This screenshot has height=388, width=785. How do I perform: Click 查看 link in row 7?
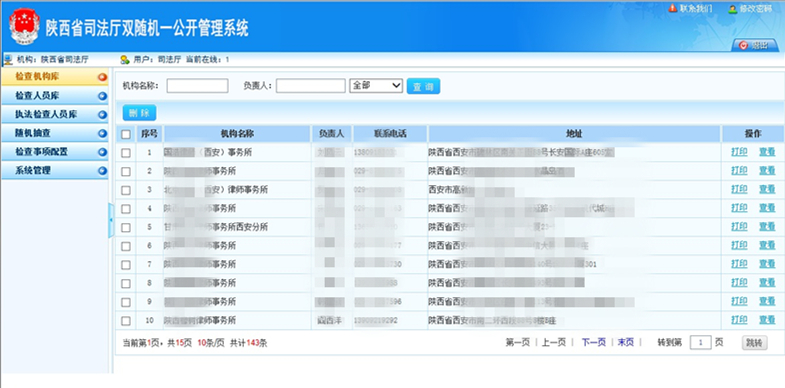tap(767, 264)
